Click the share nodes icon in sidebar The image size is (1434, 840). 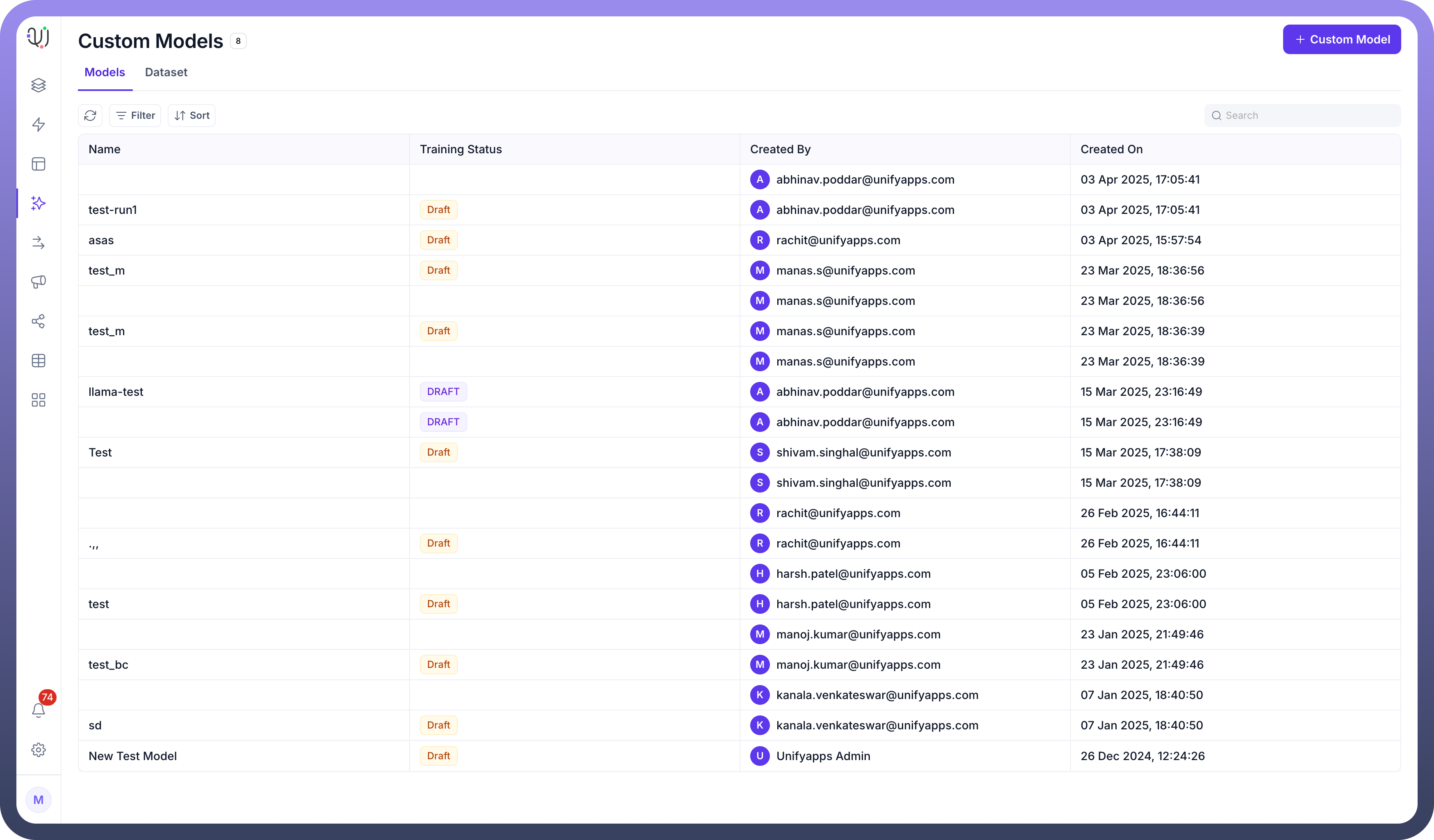[38, 321]
